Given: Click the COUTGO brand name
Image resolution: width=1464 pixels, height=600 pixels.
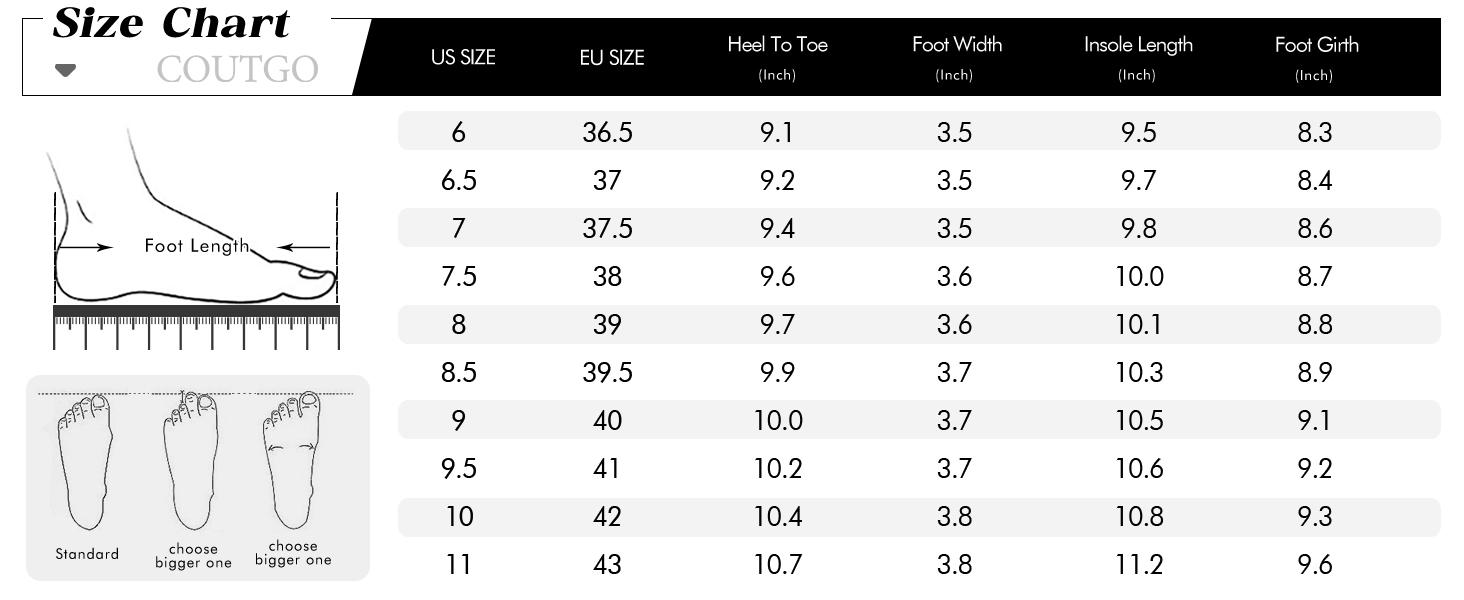Looking at the screenshot, I should pyautogui.click(x=237, y=70).
